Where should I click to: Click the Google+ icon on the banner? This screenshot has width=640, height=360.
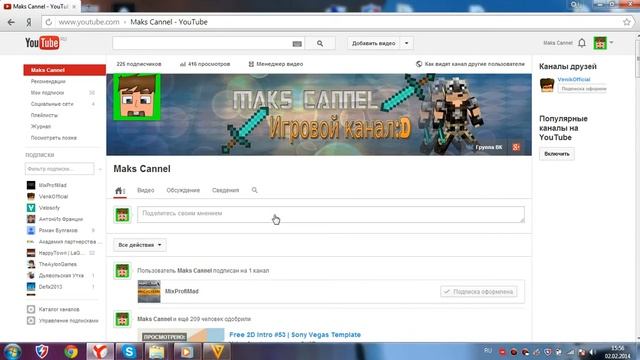click(516, 147)
